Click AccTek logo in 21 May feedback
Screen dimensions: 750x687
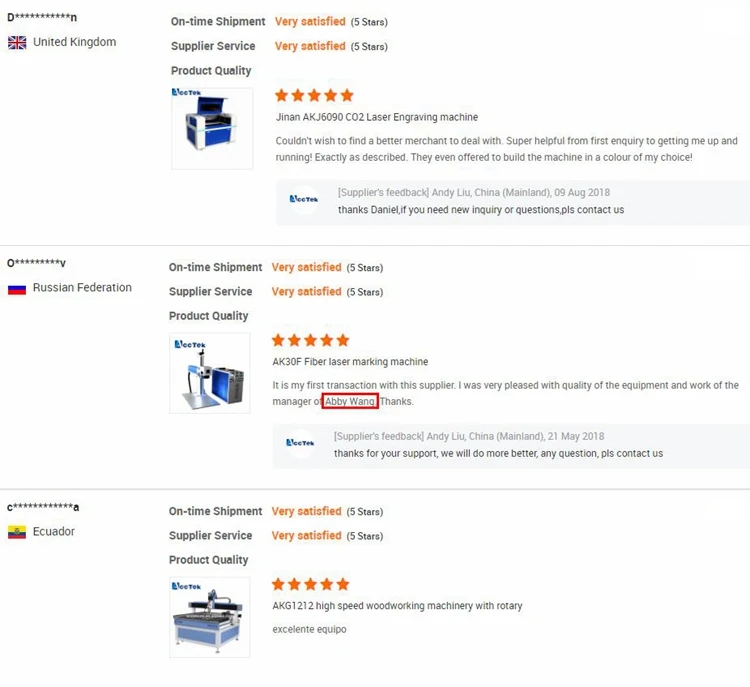(x=300, y=443)
